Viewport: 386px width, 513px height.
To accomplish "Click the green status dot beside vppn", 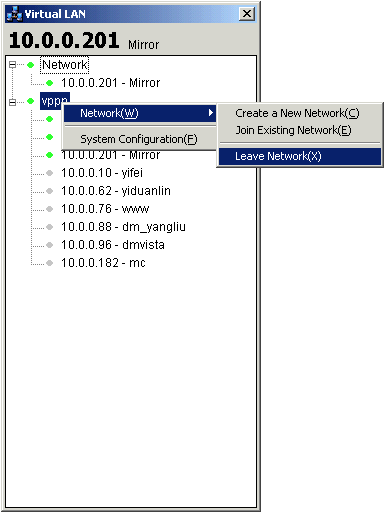I will click(x=31, y=101).
